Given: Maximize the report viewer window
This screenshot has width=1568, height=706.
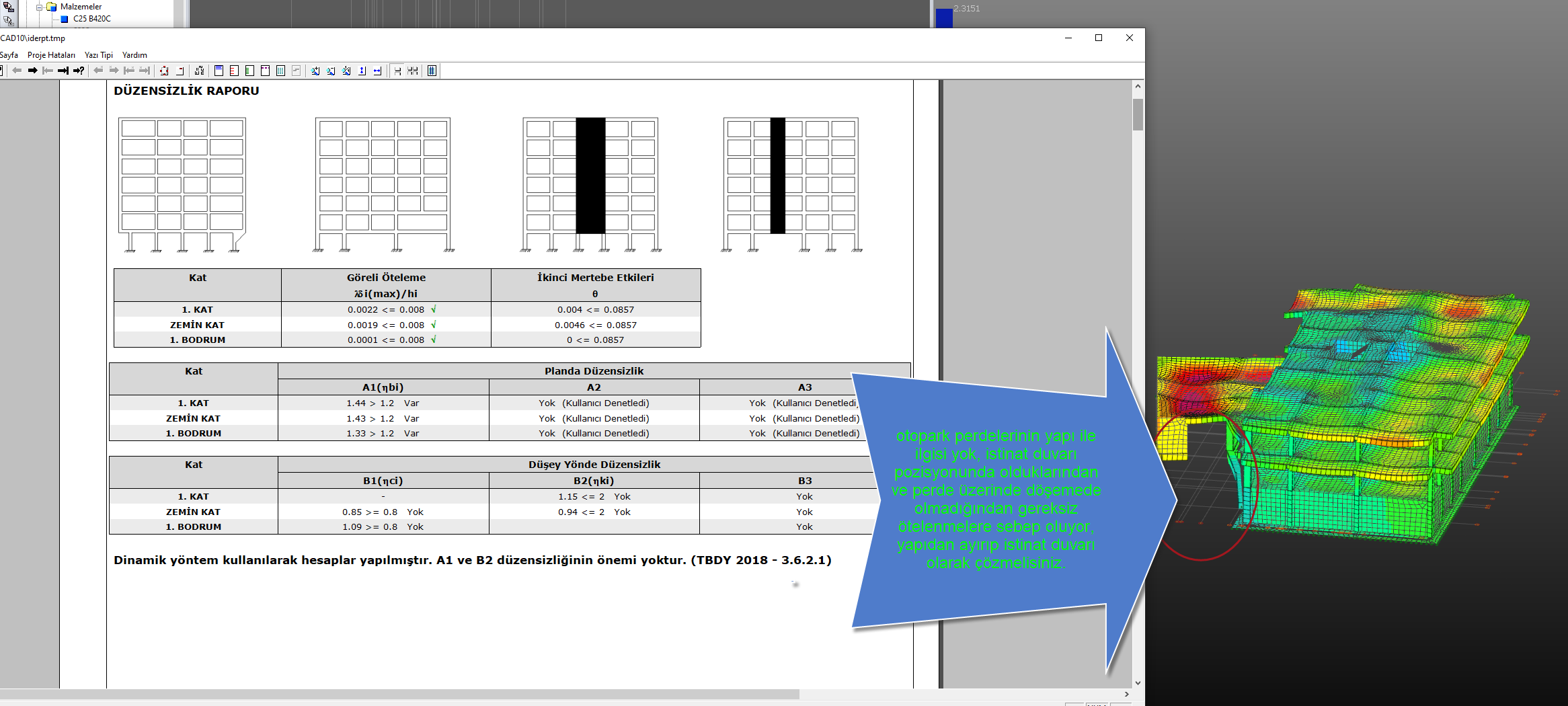Looking at the screenshot, I should point(1099,38).
